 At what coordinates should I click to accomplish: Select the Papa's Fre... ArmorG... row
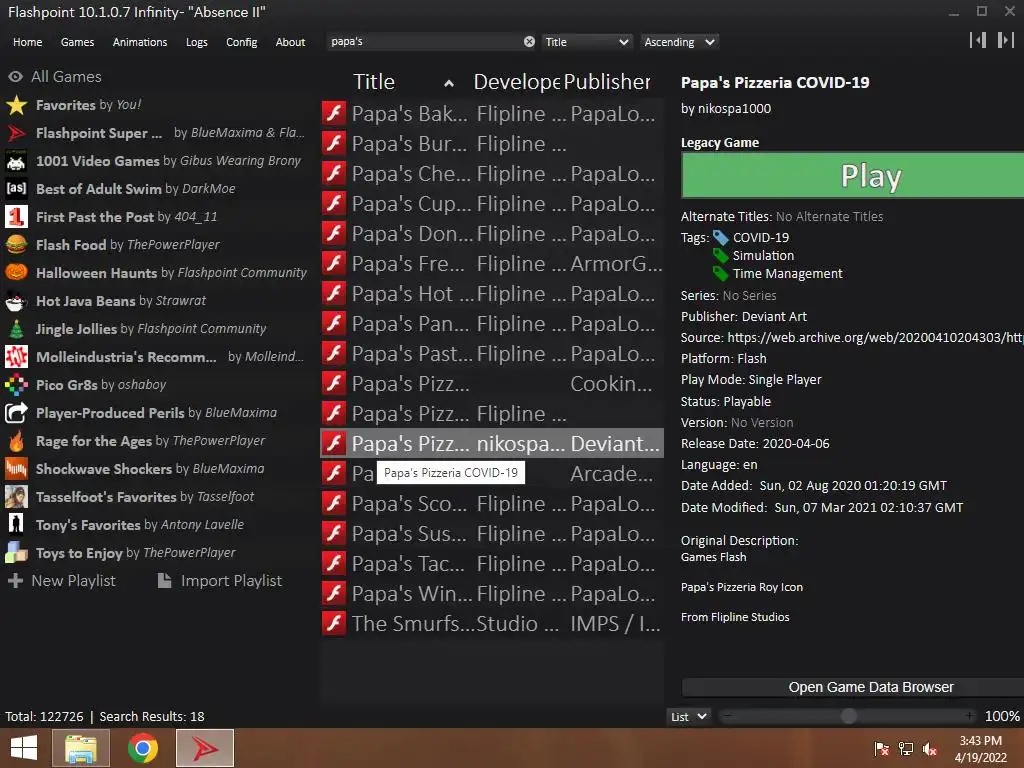[492, 263]
